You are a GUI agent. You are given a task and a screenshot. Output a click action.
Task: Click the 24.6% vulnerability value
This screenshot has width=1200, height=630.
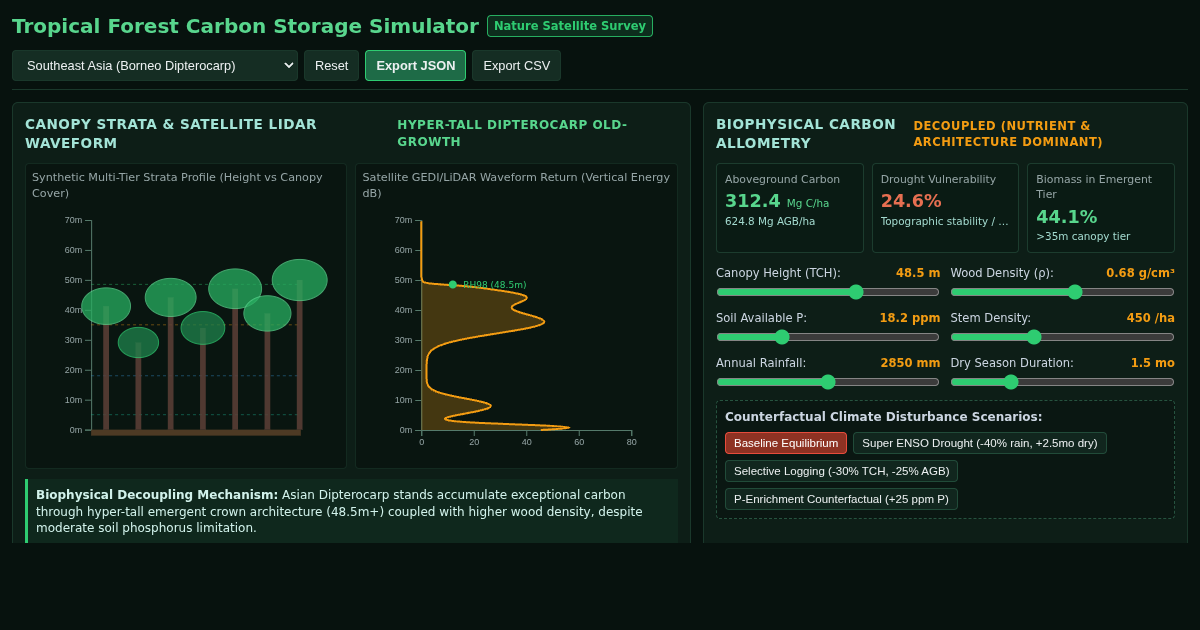(911, 201)
